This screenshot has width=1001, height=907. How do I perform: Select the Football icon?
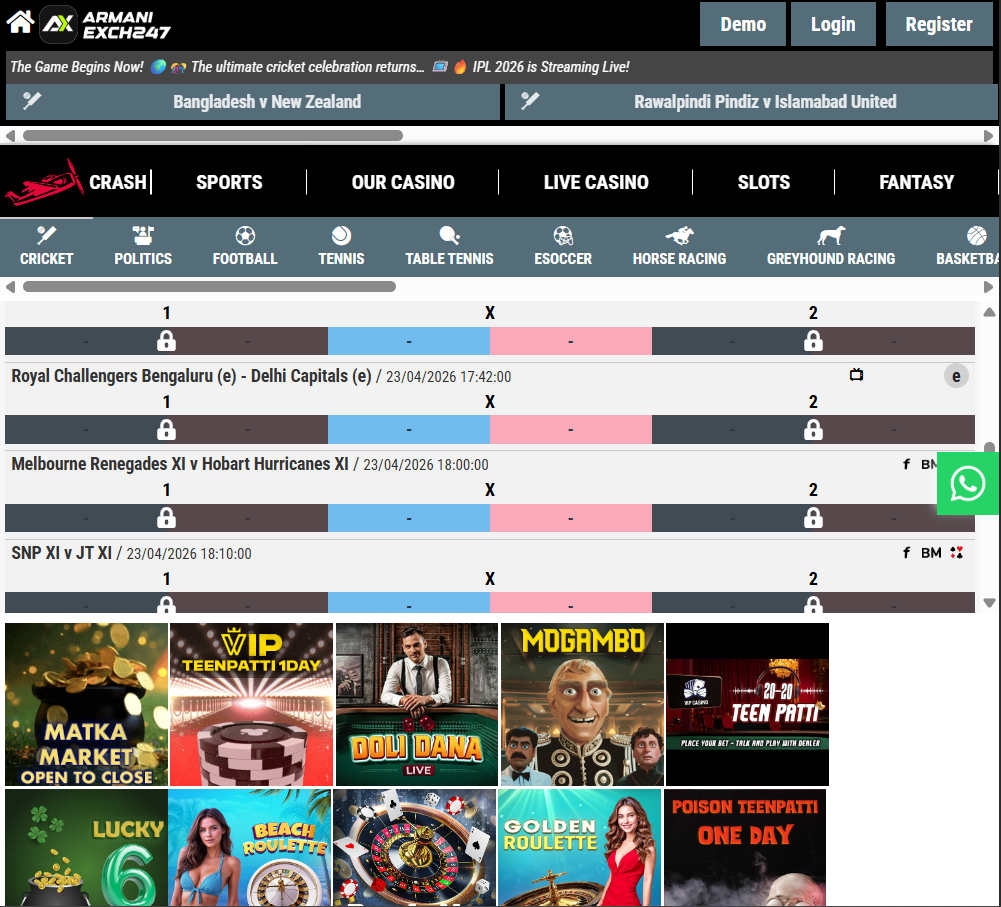point(245,236)
